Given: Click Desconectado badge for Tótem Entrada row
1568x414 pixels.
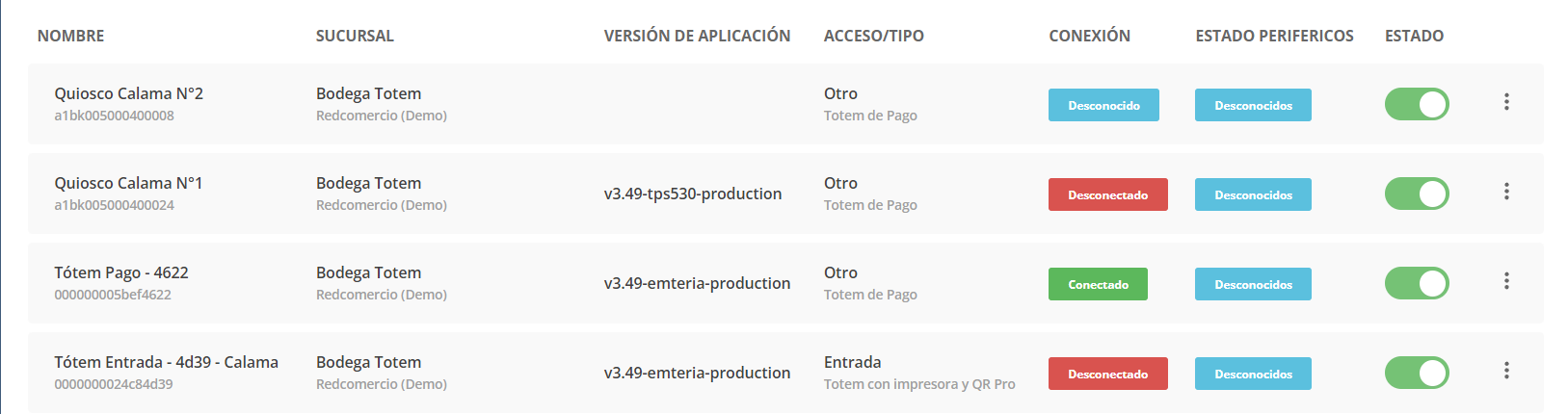Looking at the screenshot, I should 1107,374.
